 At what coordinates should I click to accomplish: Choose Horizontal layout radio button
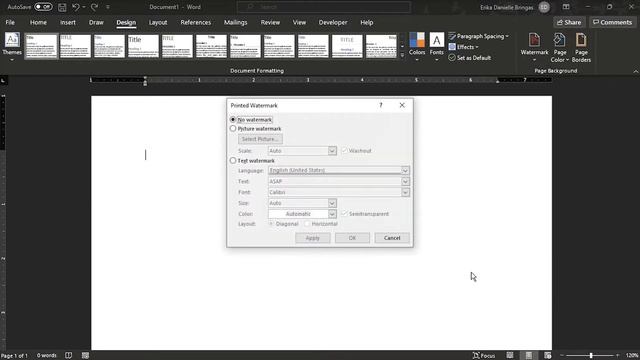(307, 224)
